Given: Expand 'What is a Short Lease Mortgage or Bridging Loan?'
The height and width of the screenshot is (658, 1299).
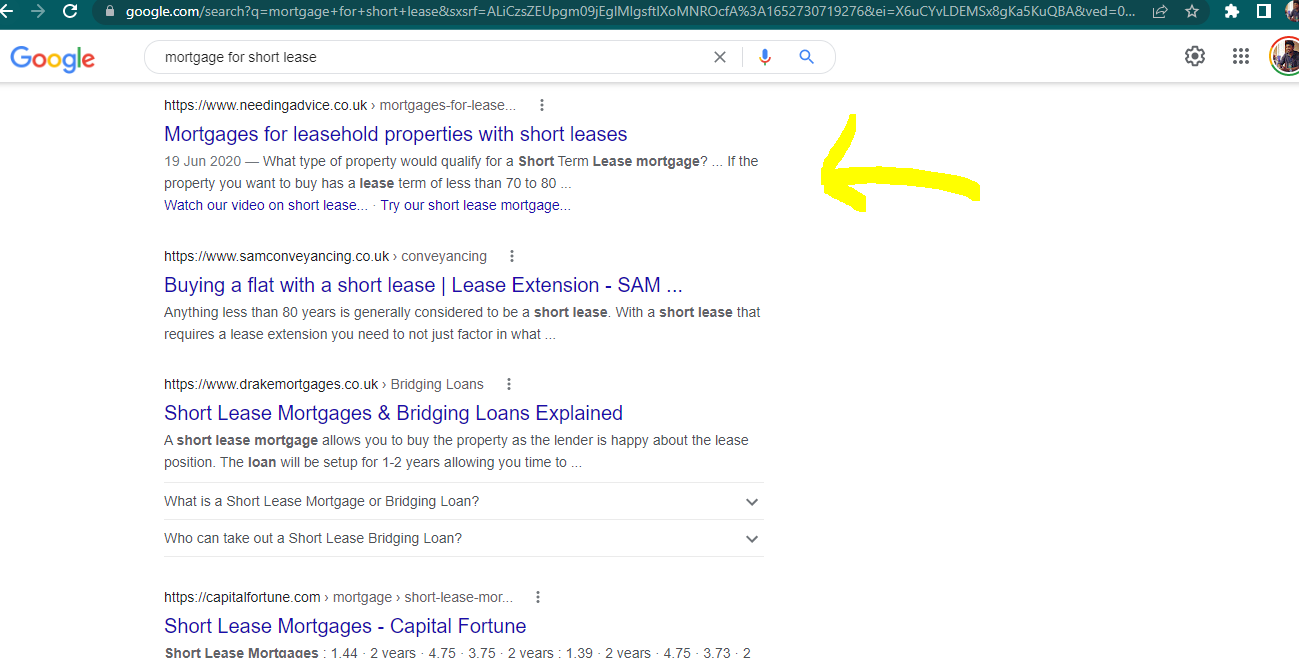Looking at the screenshot, I should [x=752, y=501].
